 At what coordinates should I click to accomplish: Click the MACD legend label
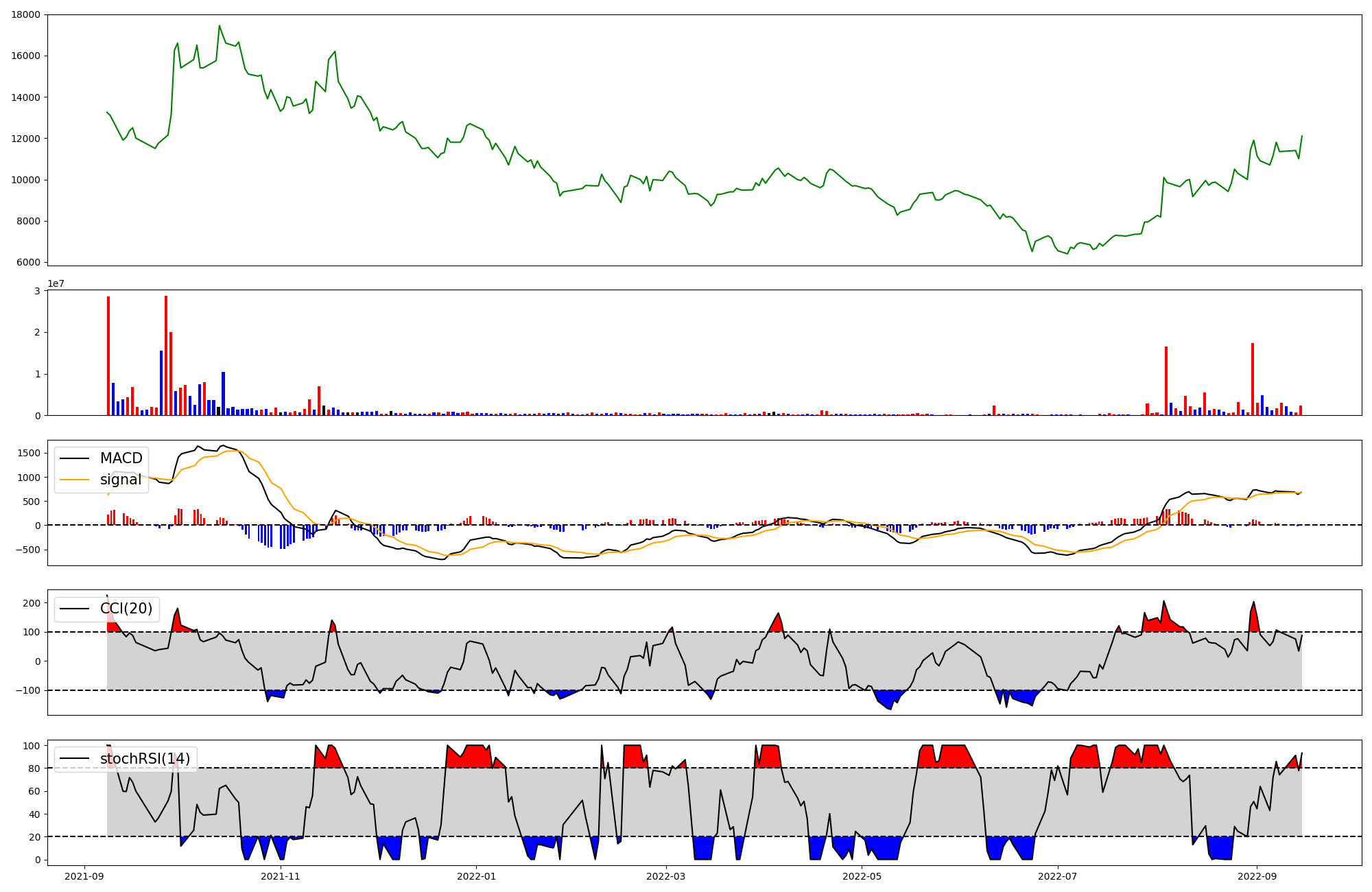(121, 458)
